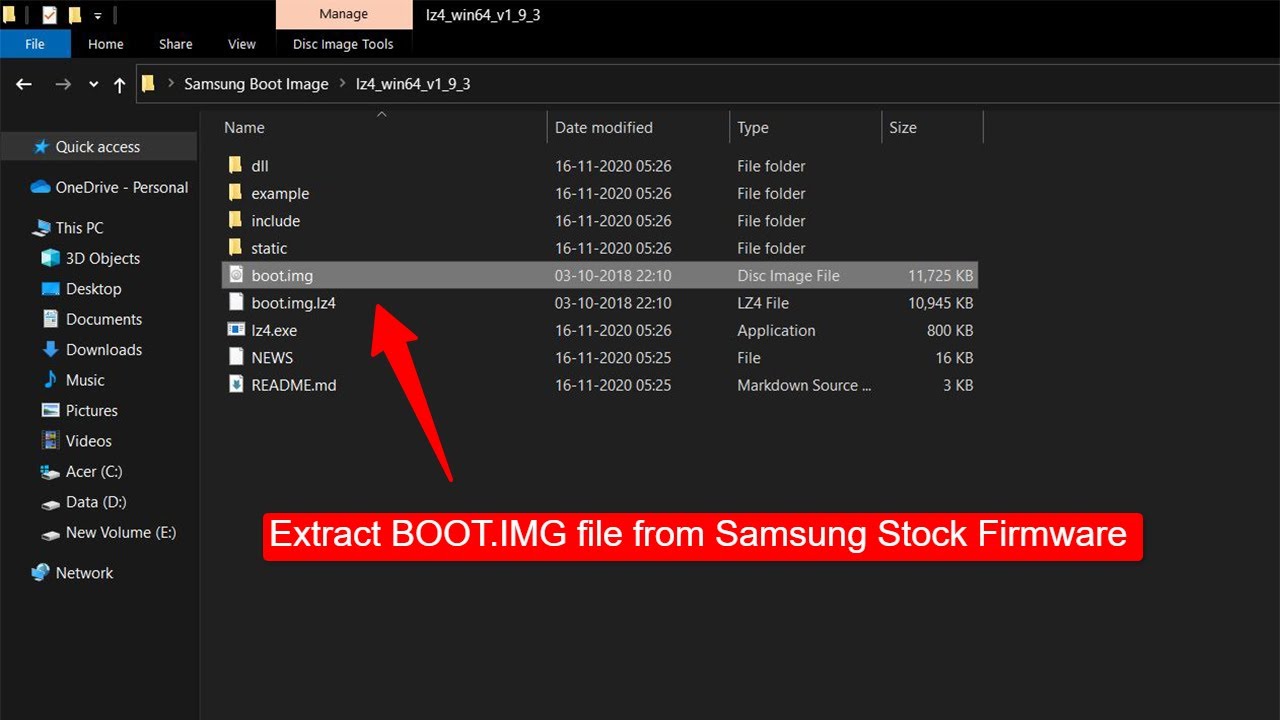Go back with the Back arrow
The image size is (1280, 720).
click(x=24, y=84)
